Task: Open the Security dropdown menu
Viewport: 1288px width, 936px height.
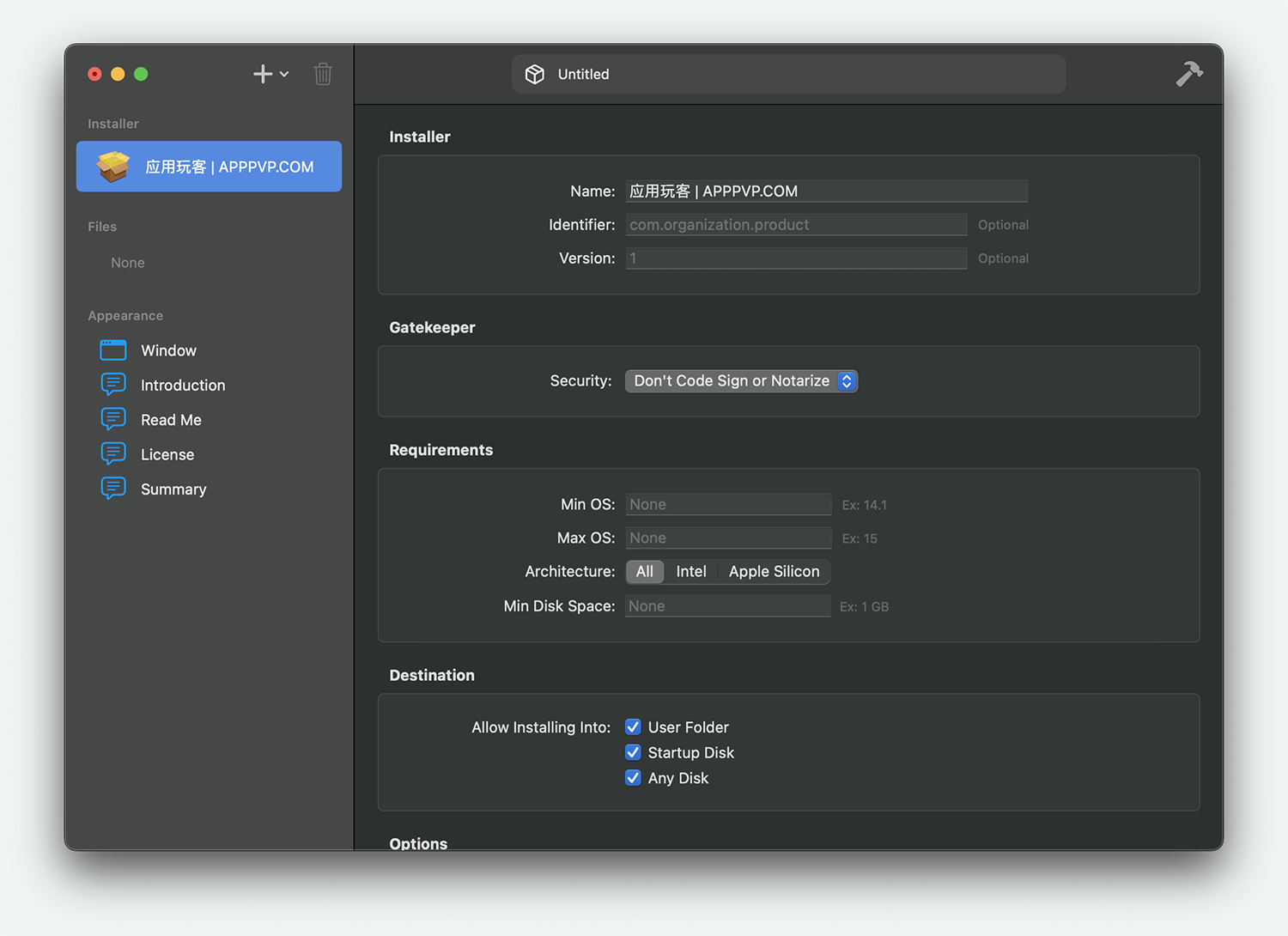Action: click(x=741, y=380)
